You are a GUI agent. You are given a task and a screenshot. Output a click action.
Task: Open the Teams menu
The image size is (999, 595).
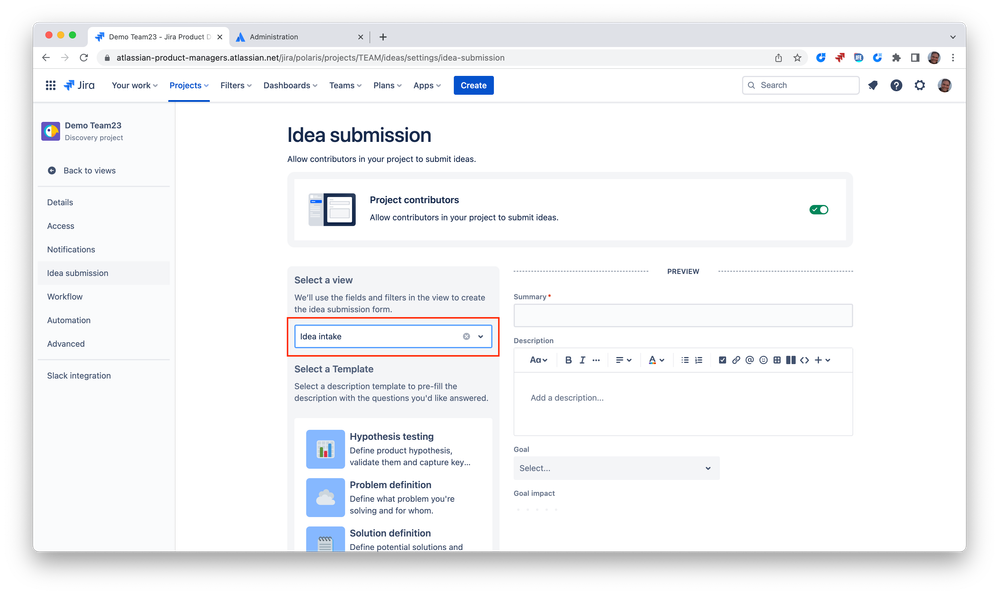pos(345,85)
